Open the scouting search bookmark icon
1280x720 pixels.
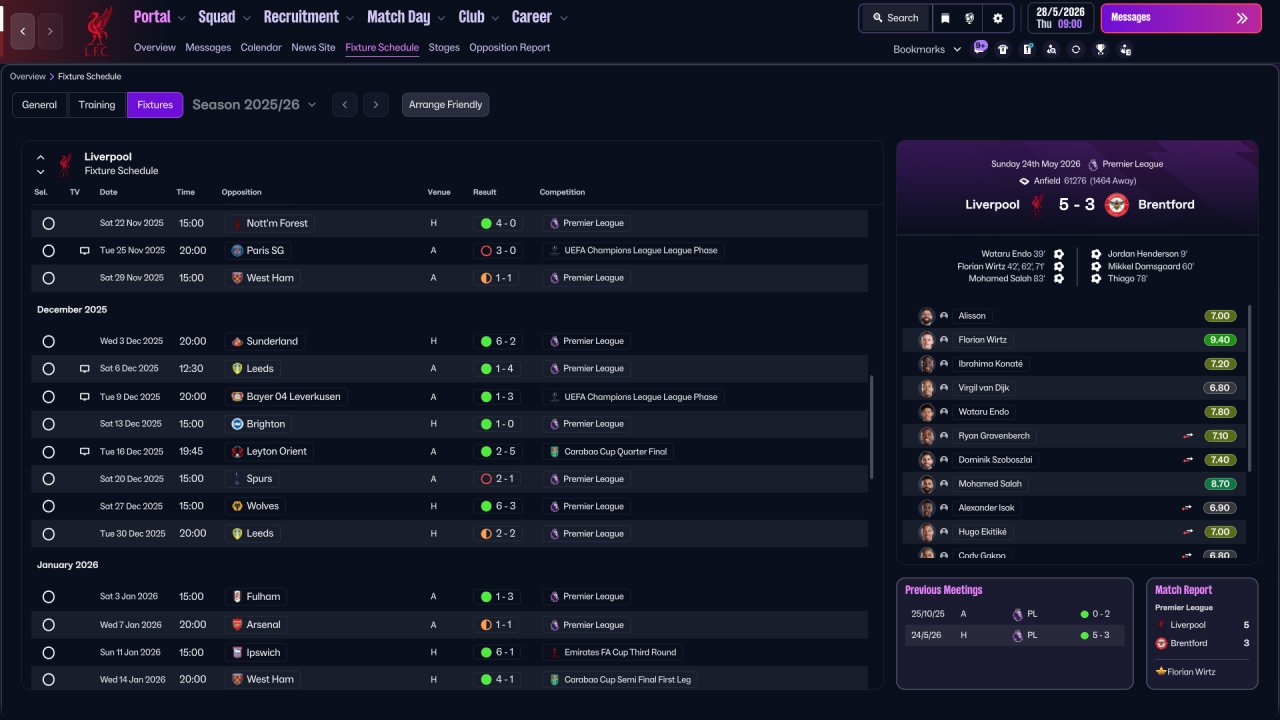point(1051,49)
